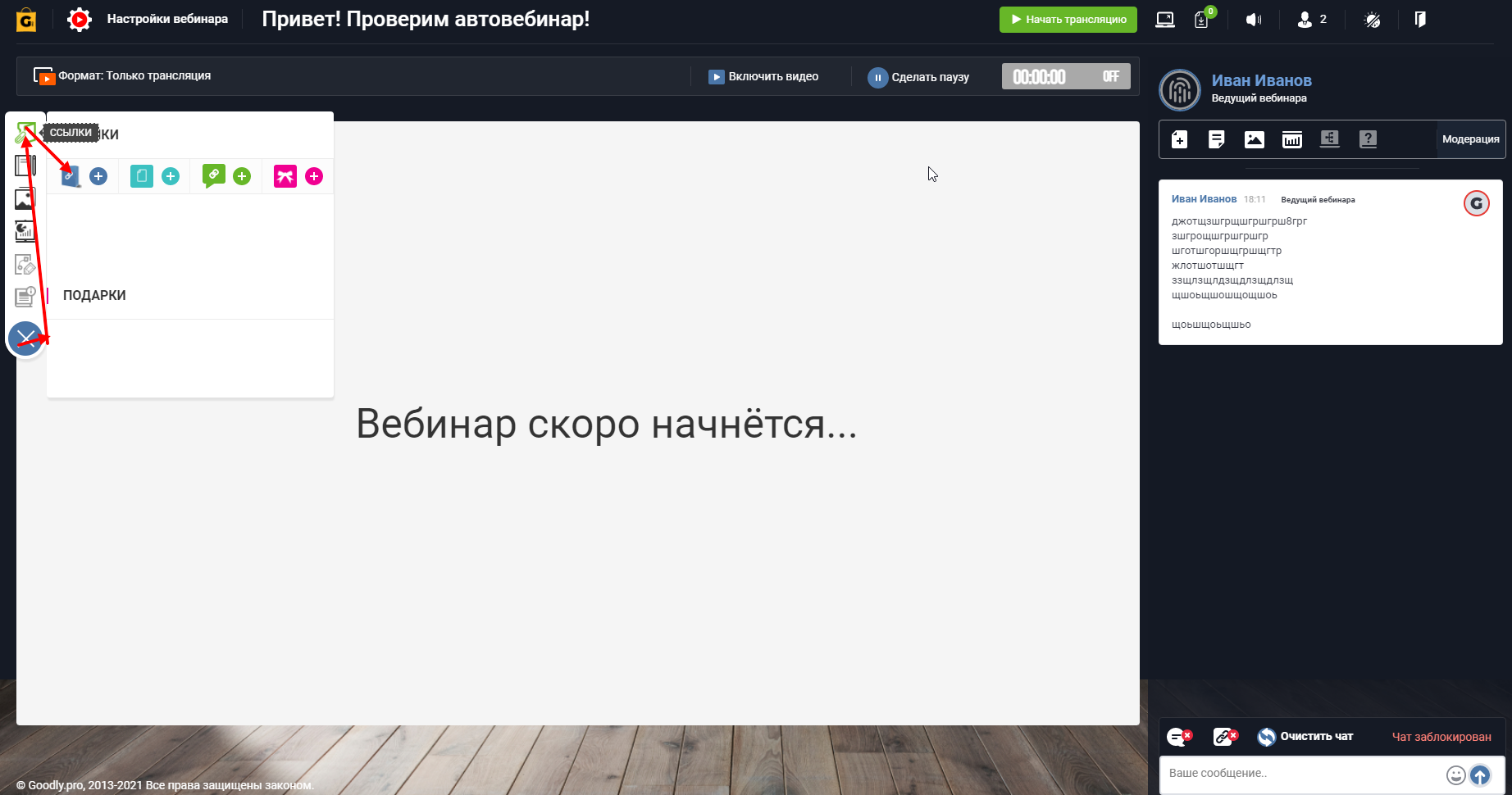
Task: Click the webinar title Привет! Проверим автовебинар!
Action: (x=426, y=19)
